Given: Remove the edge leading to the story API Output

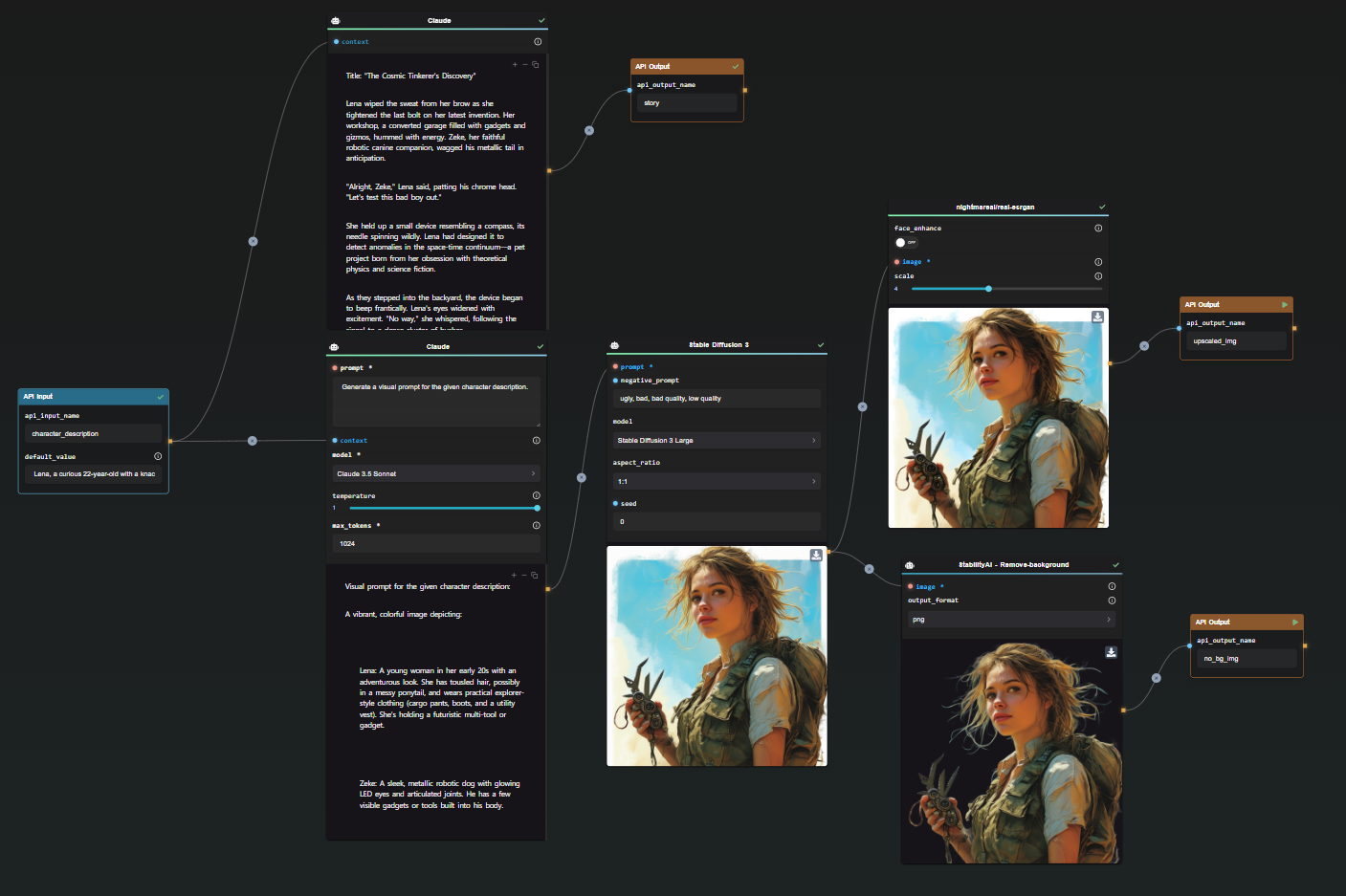Looking at the screenshot, I should [x=589, y=130].
